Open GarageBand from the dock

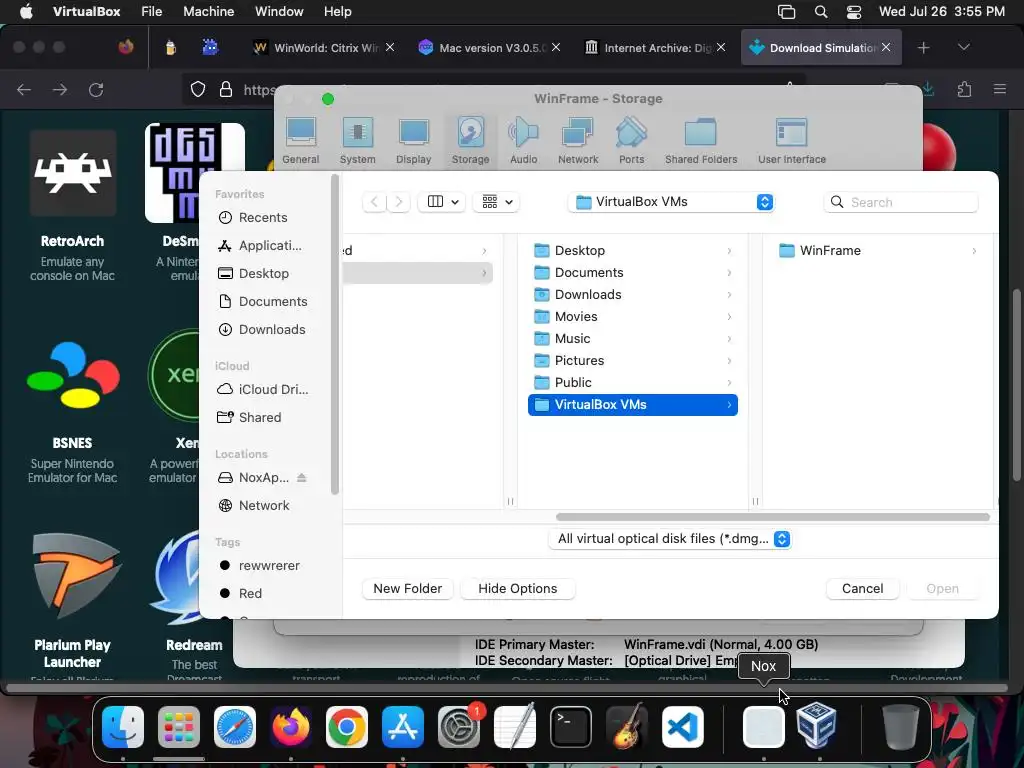627,727
